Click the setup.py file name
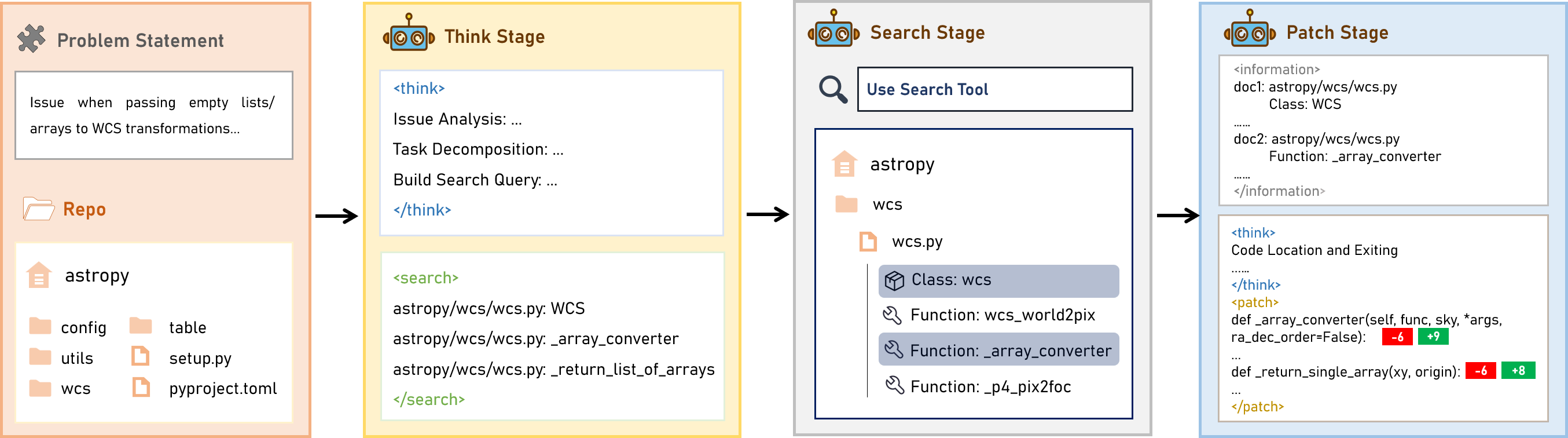This screenshot has height=438, width=1568. click(x=200, y=358)
